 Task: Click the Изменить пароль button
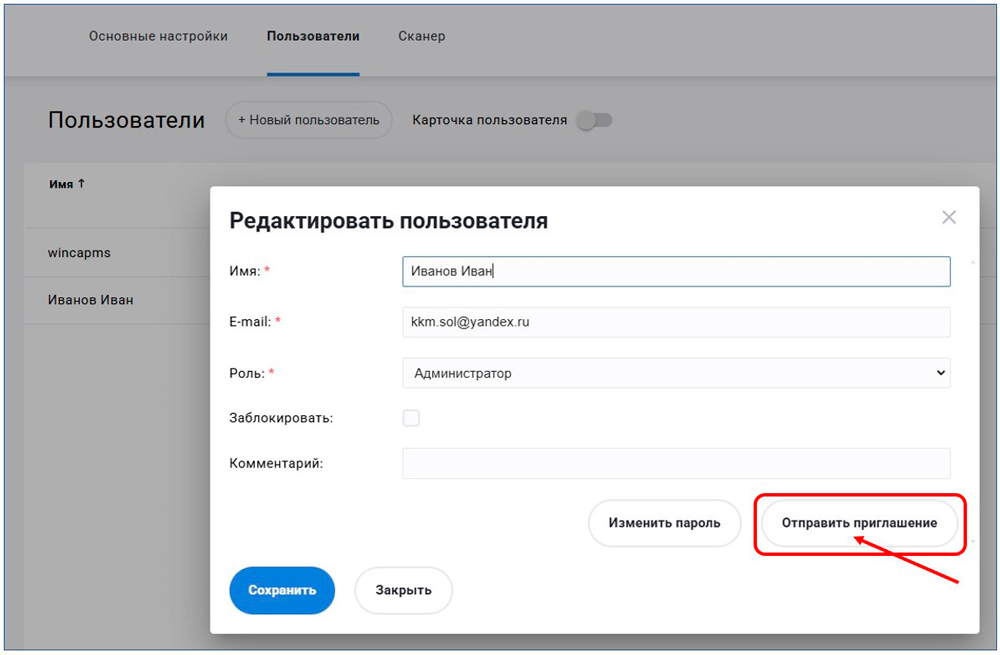point(664,523)
